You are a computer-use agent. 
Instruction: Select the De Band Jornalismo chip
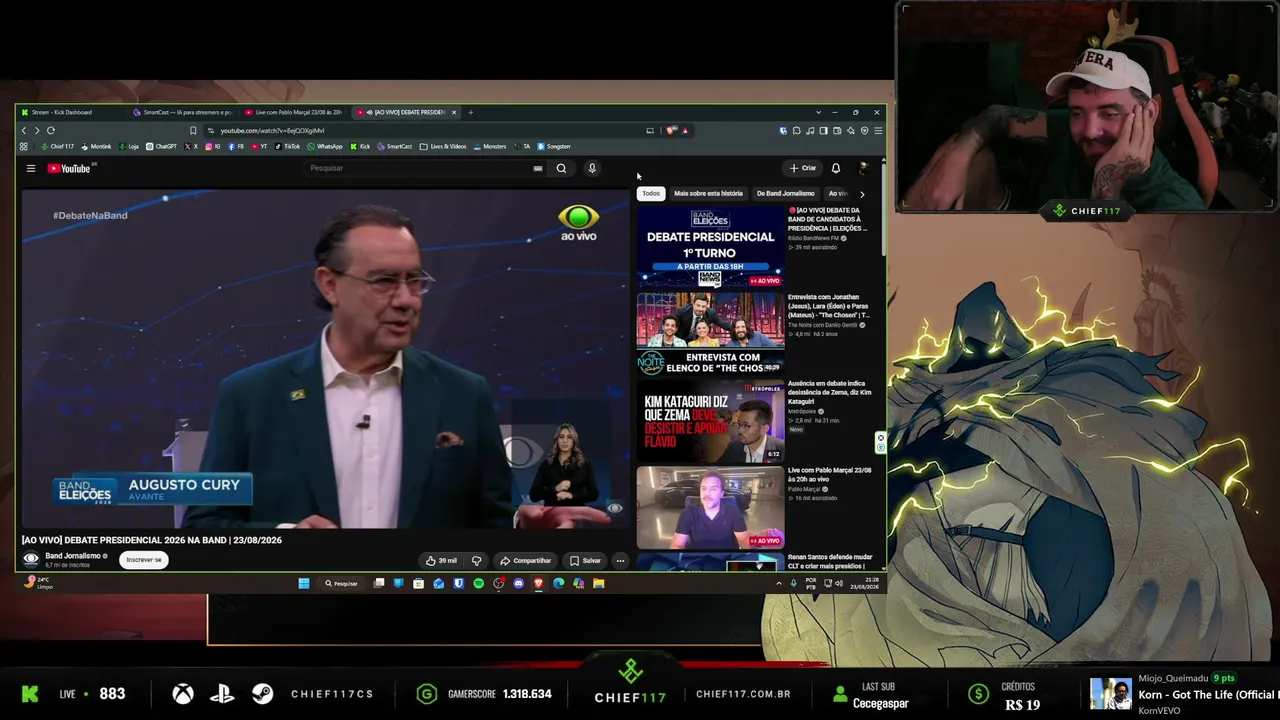point(785,193)
